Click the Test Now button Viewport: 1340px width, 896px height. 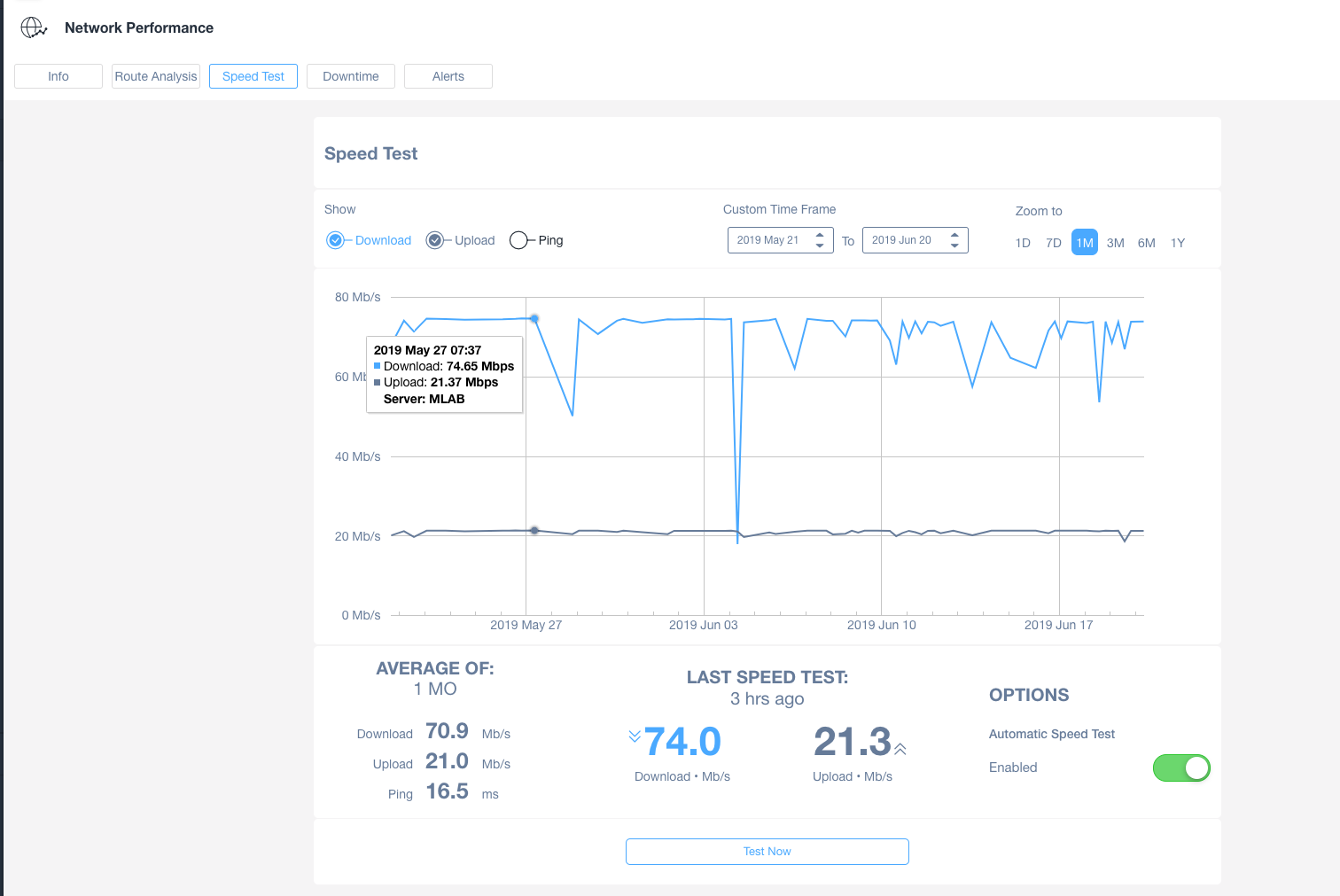click(767, 852)
